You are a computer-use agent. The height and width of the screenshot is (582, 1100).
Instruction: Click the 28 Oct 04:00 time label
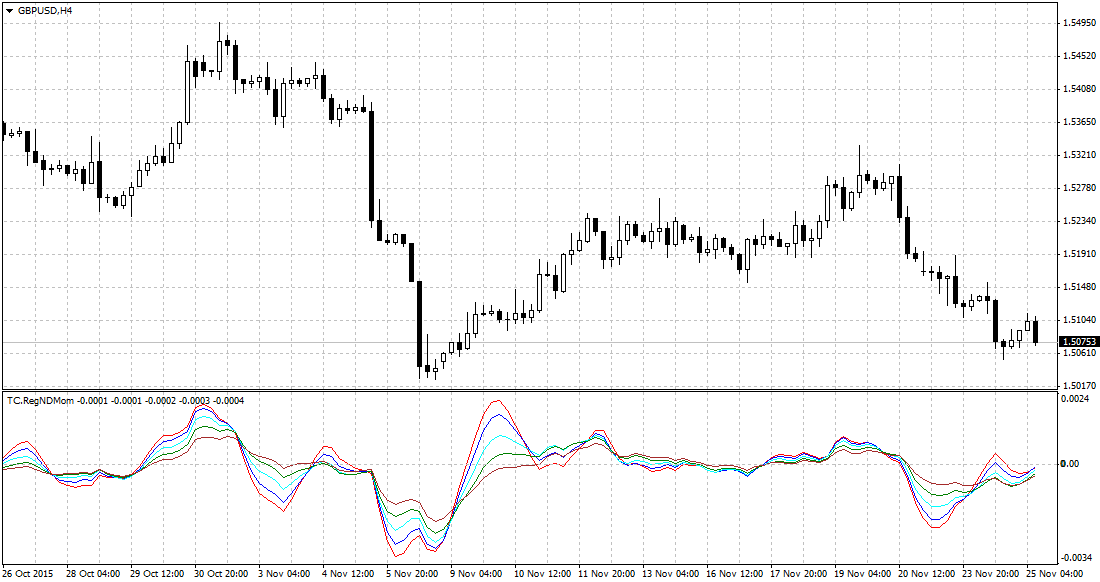coord(93,574)
